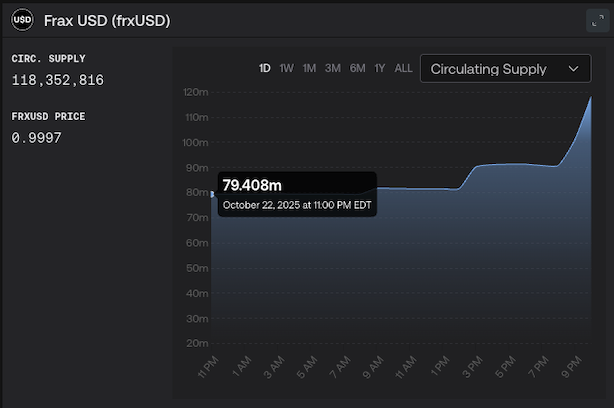Show ALL time range data
The height and width of the screenshot is (408, 614).
[x=403, y=69]
